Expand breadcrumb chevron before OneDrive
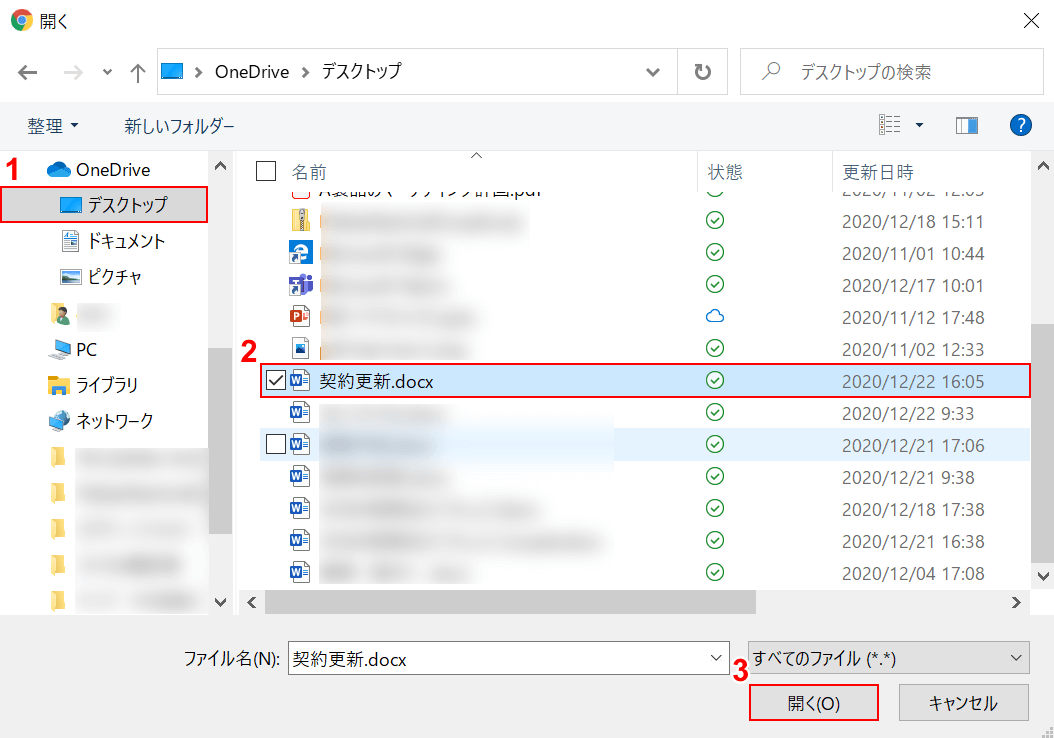 pos(198,72)
